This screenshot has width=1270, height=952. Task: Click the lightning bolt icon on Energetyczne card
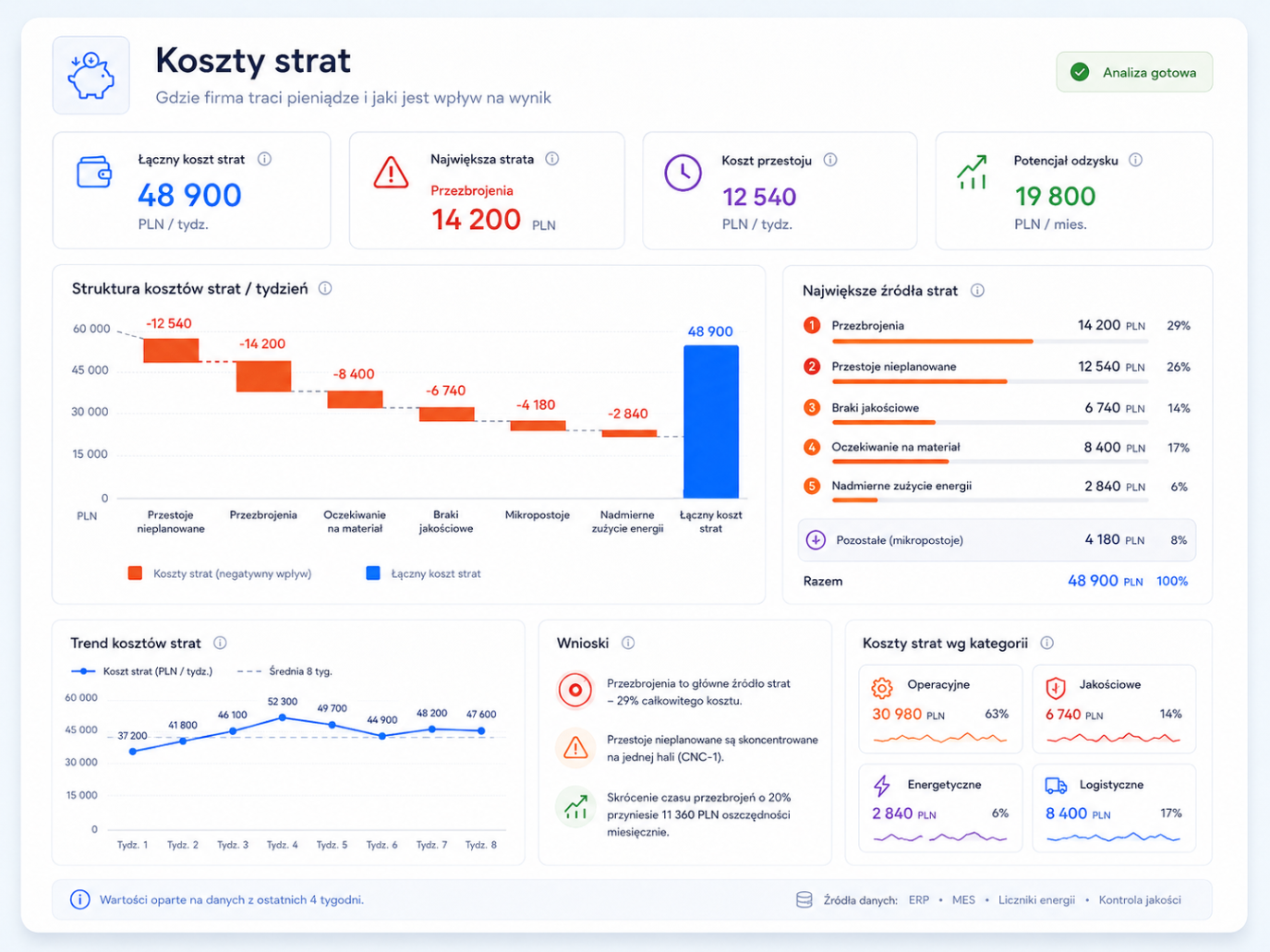pos(882,786)
